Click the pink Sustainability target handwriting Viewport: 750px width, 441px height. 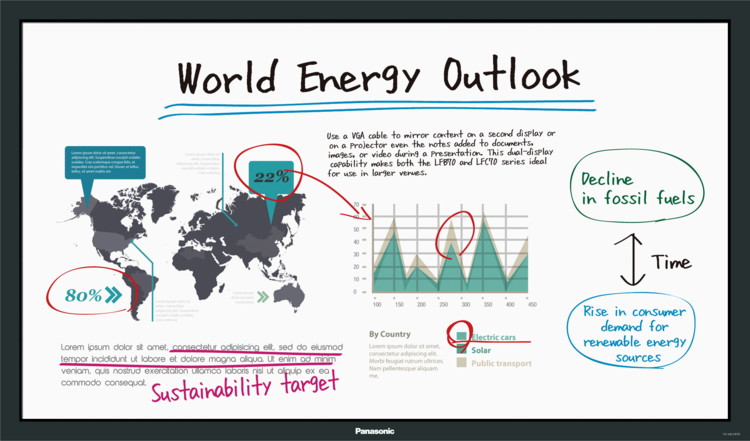coord(245,387)
